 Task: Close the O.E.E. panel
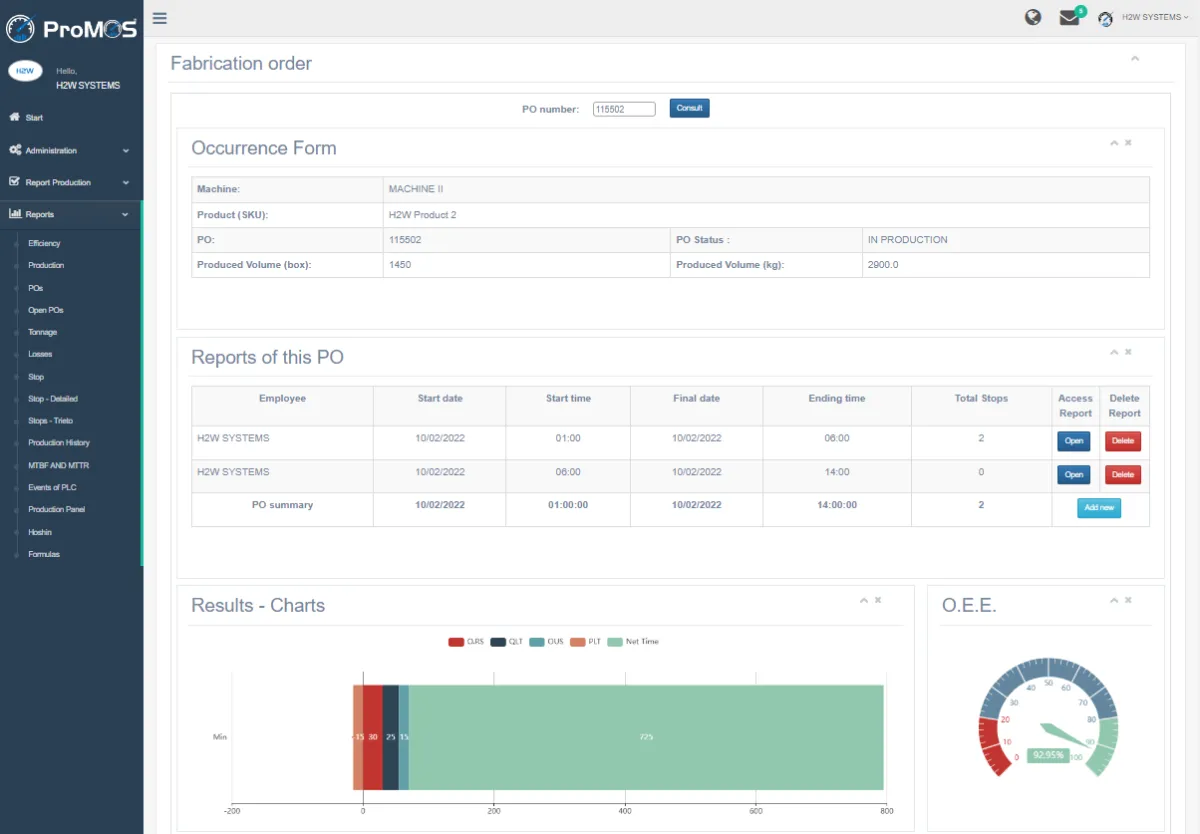1128,600
